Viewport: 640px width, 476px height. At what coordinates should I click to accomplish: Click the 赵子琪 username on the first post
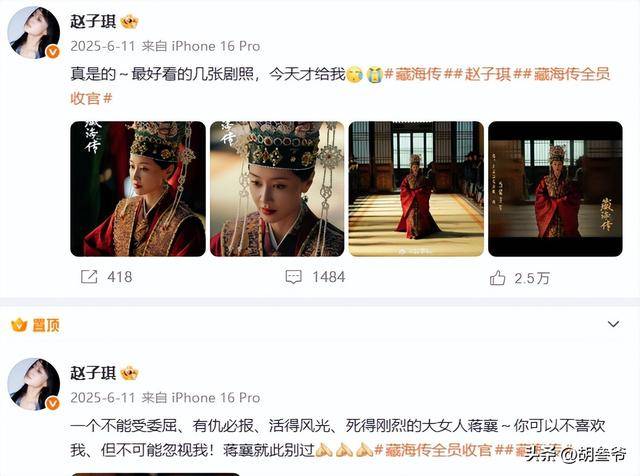[x=93, y=21]
